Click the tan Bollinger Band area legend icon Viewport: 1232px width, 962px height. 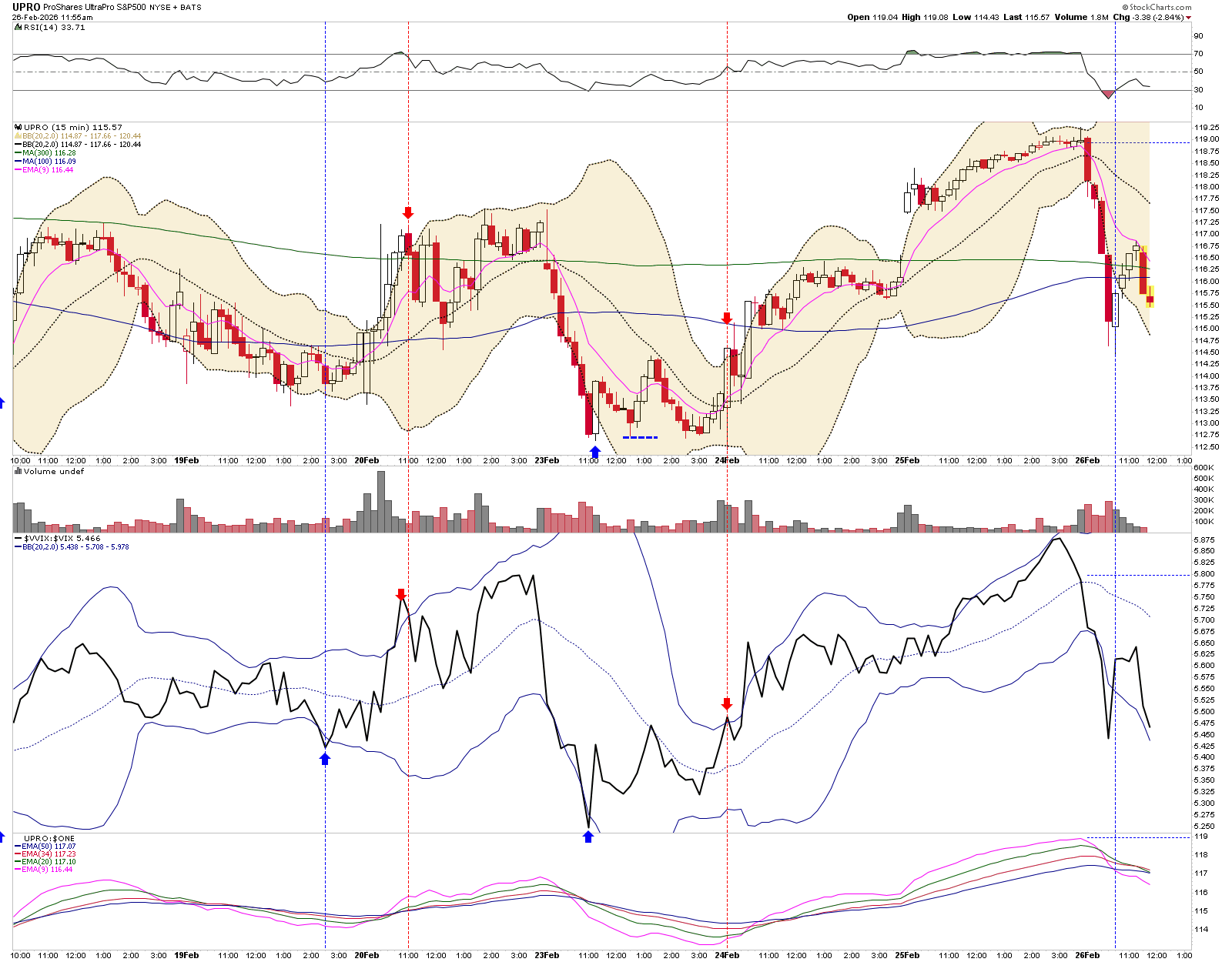tap(18, 136)
